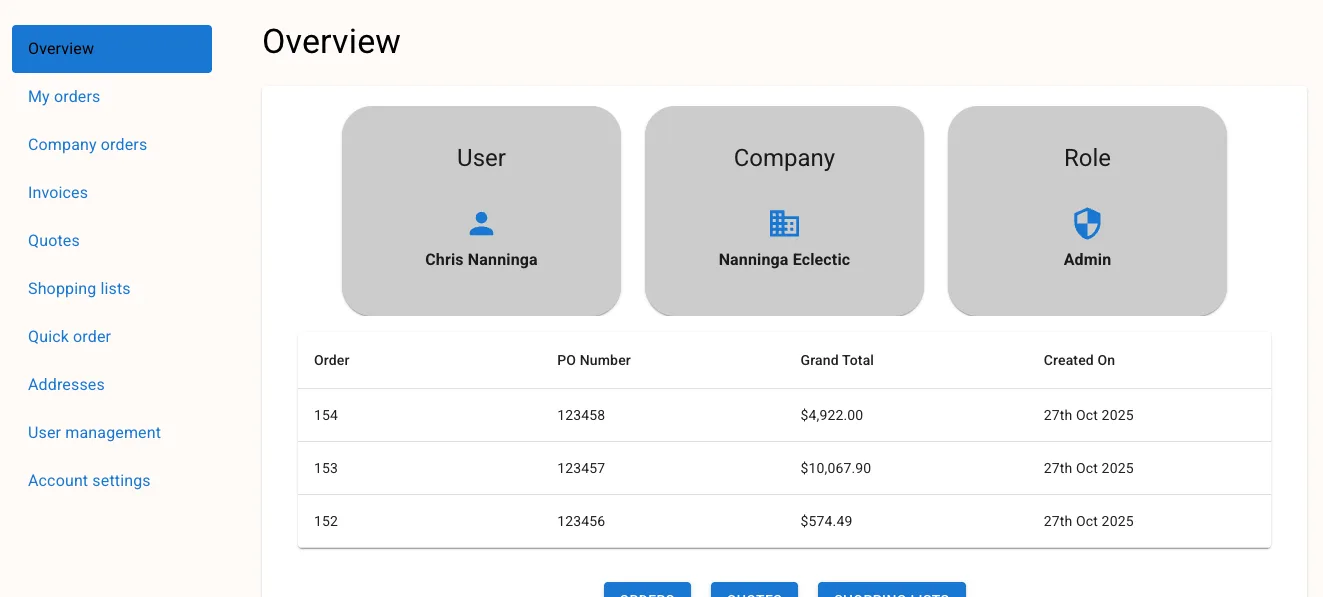This screenshot has height=597, width=1323.
Task: Open the Company orders page
Action: (87, 144)
